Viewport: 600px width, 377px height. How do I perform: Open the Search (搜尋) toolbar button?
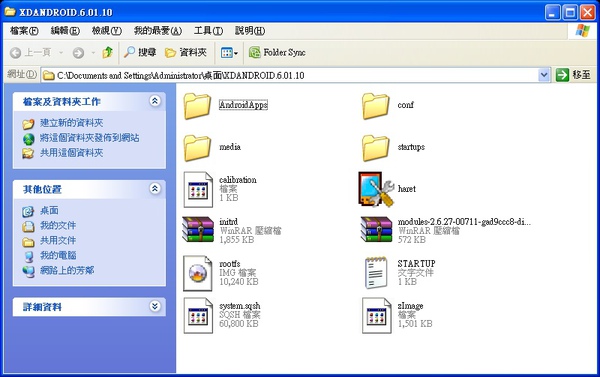click(140, 52)
